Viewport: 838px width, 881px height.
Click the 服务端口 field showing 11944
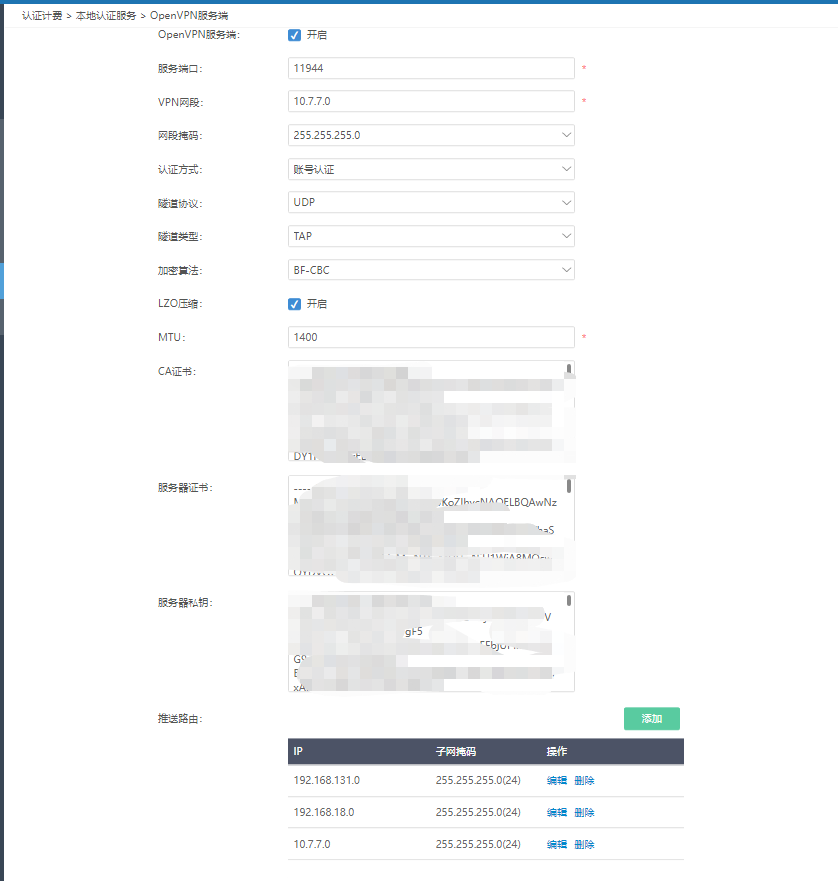(431, 68)
